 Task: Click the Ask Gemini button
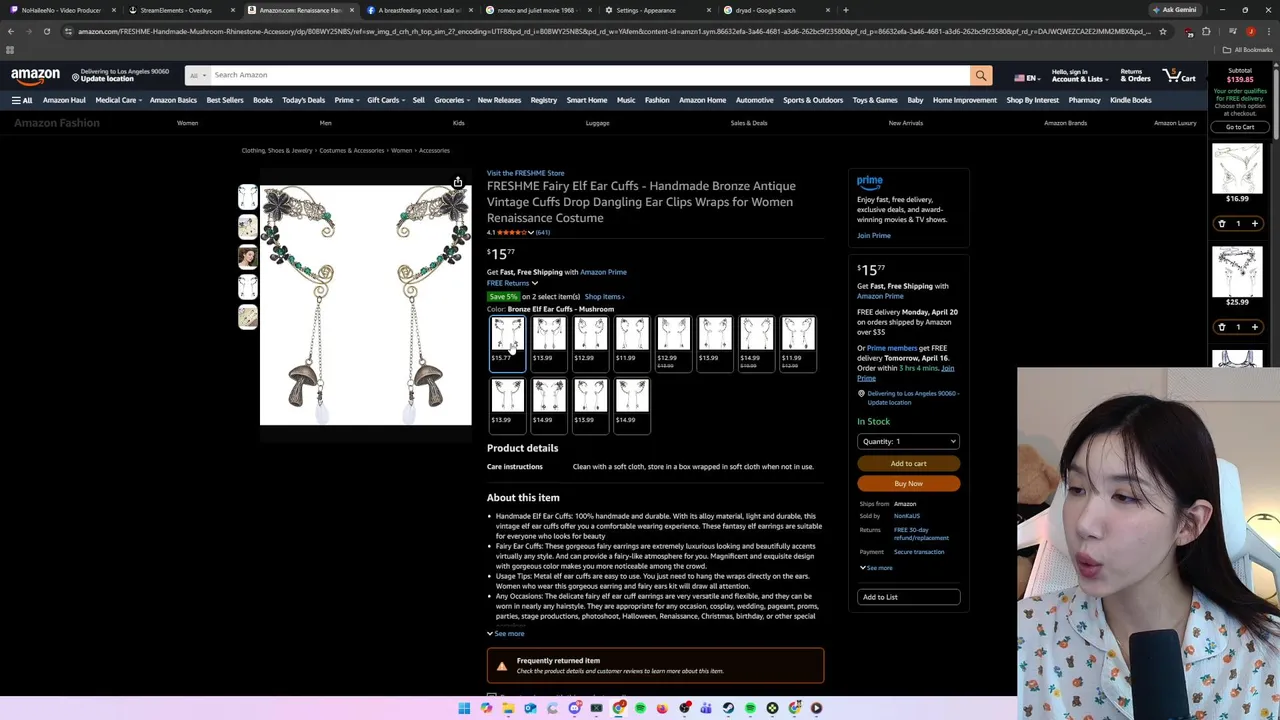pos(1174,10)
